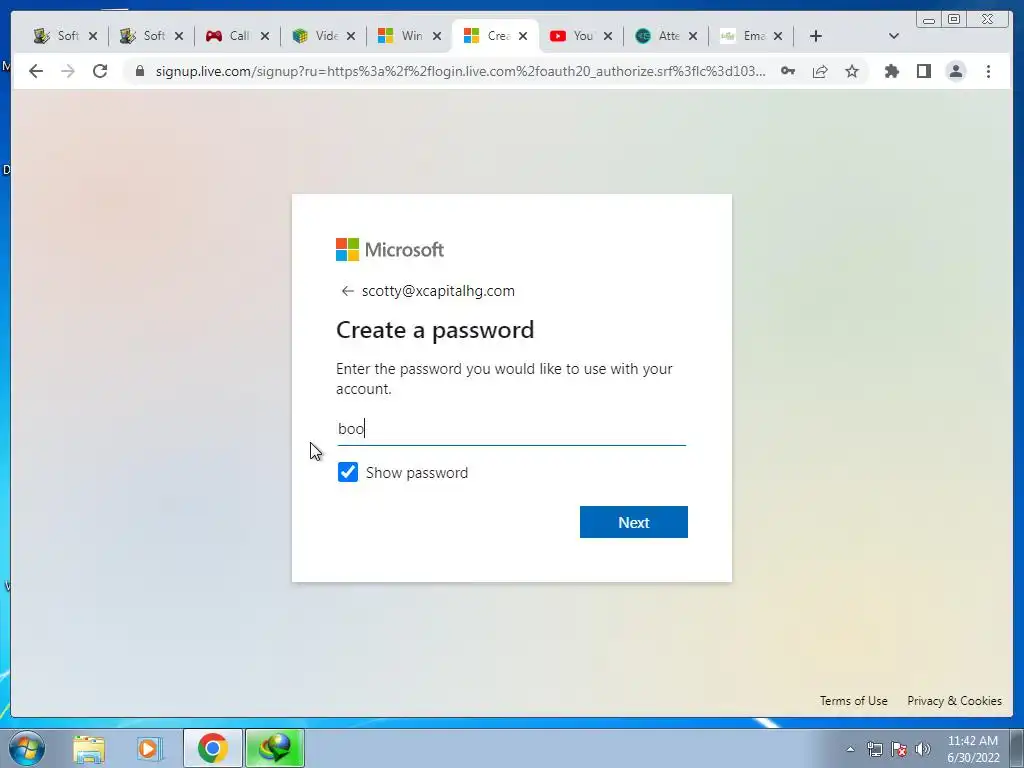
Task: Click the Show desktop strip
Action: pos(1017,748)
